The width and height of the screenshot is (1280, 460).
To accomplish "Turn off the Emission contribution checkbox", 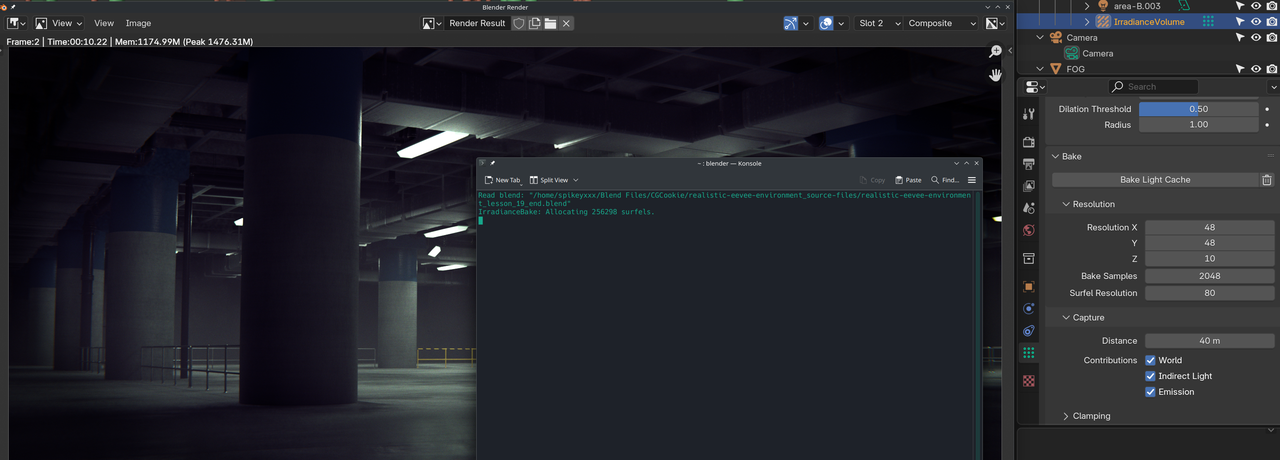I will click(x=1150, y=392).
